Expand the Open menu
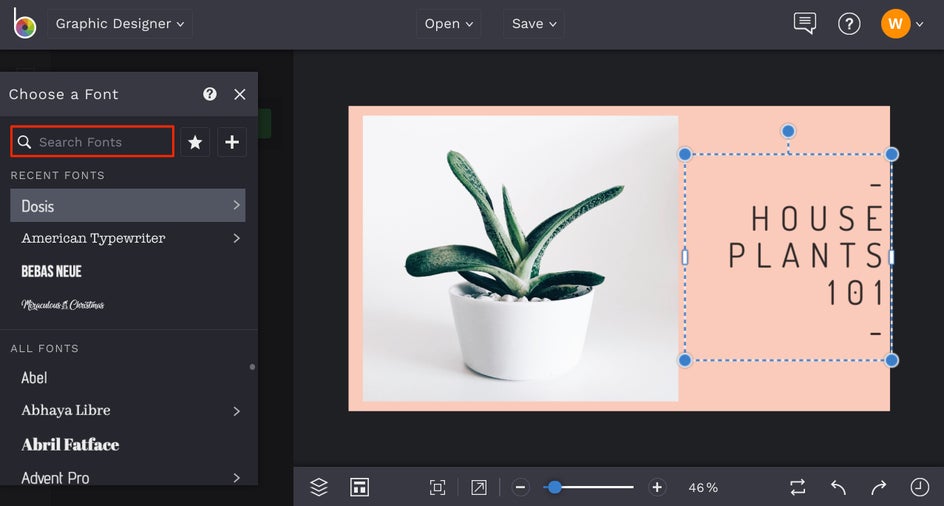 click(x=448, y=24)
